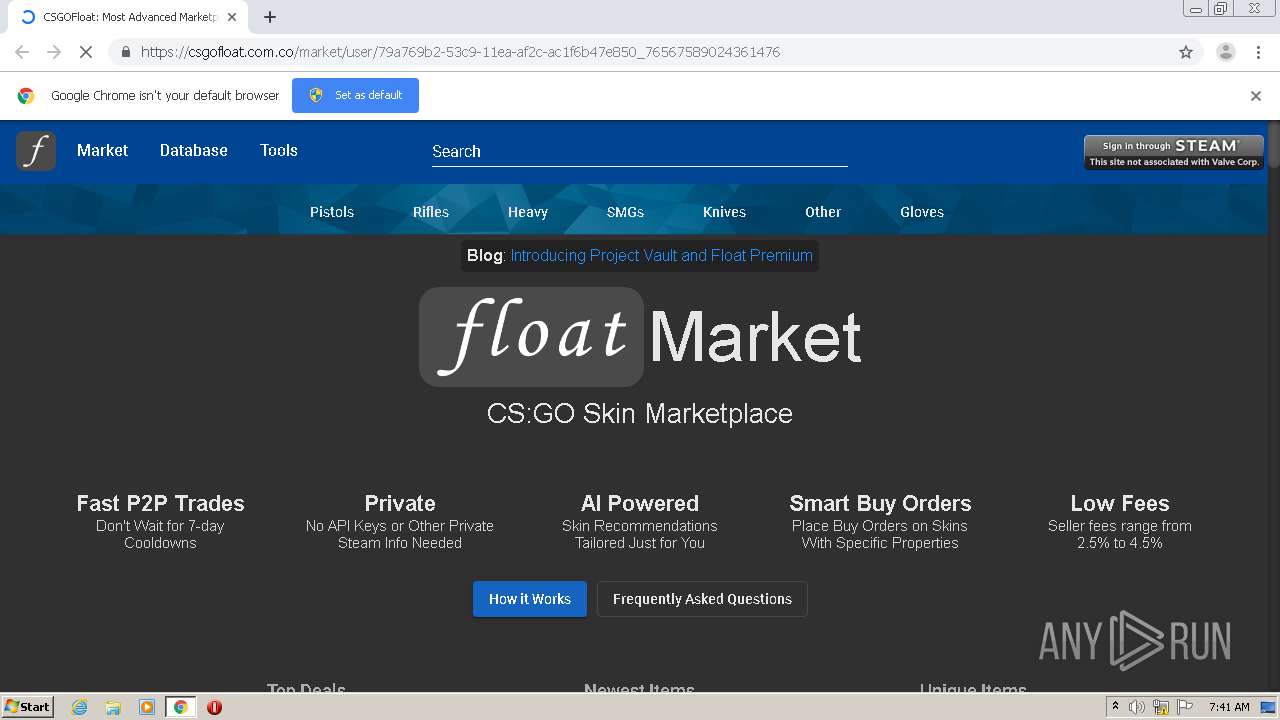Open the Windows Start menu

(x=27, y=707)
